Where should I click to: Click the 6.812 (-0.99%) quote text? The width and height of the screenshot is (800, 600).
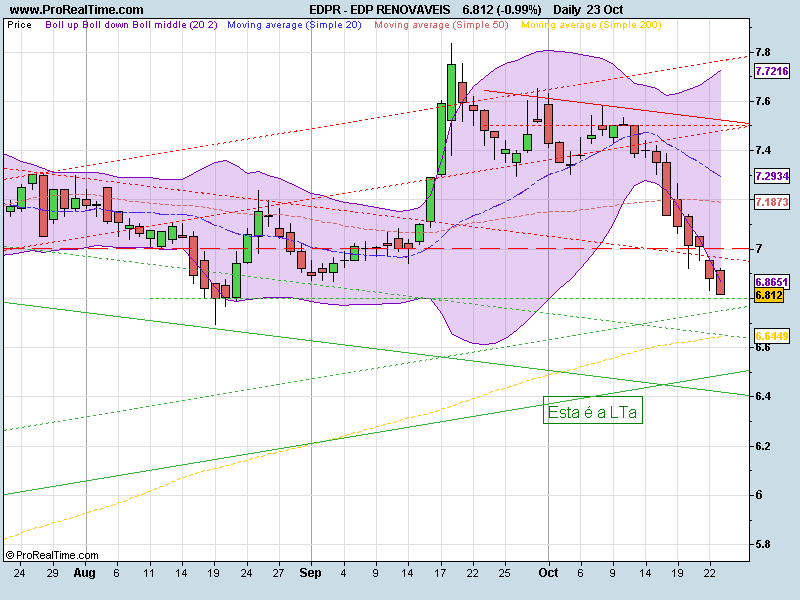tap(502, 10)
